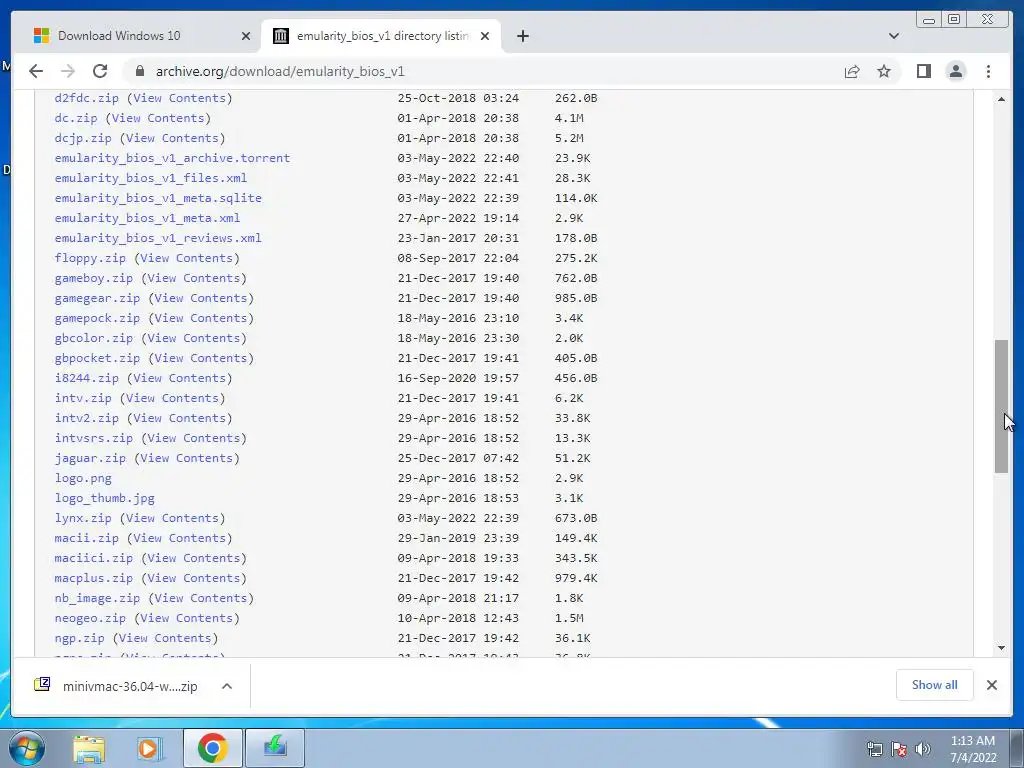1024x768 pixels.
Task: Open emularity_bios_v1_meta.sqlite link
Action: click(158, 198)
